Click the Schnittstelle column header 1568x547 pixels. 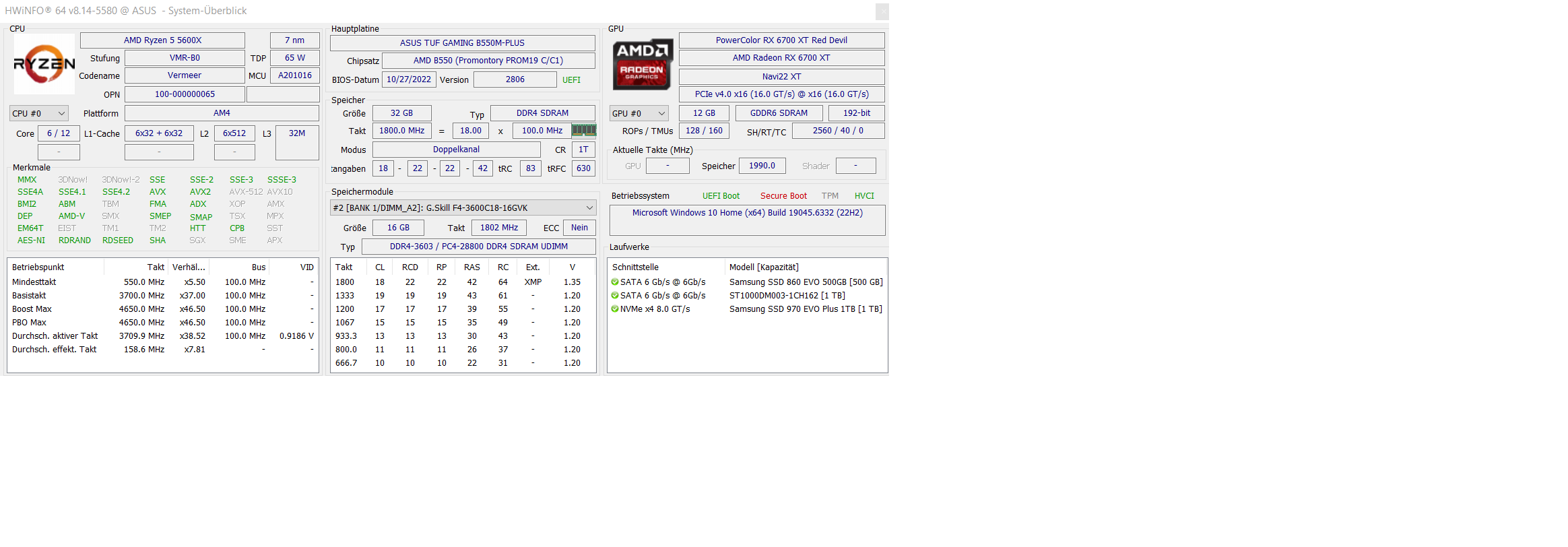click(x=665, y=267)
